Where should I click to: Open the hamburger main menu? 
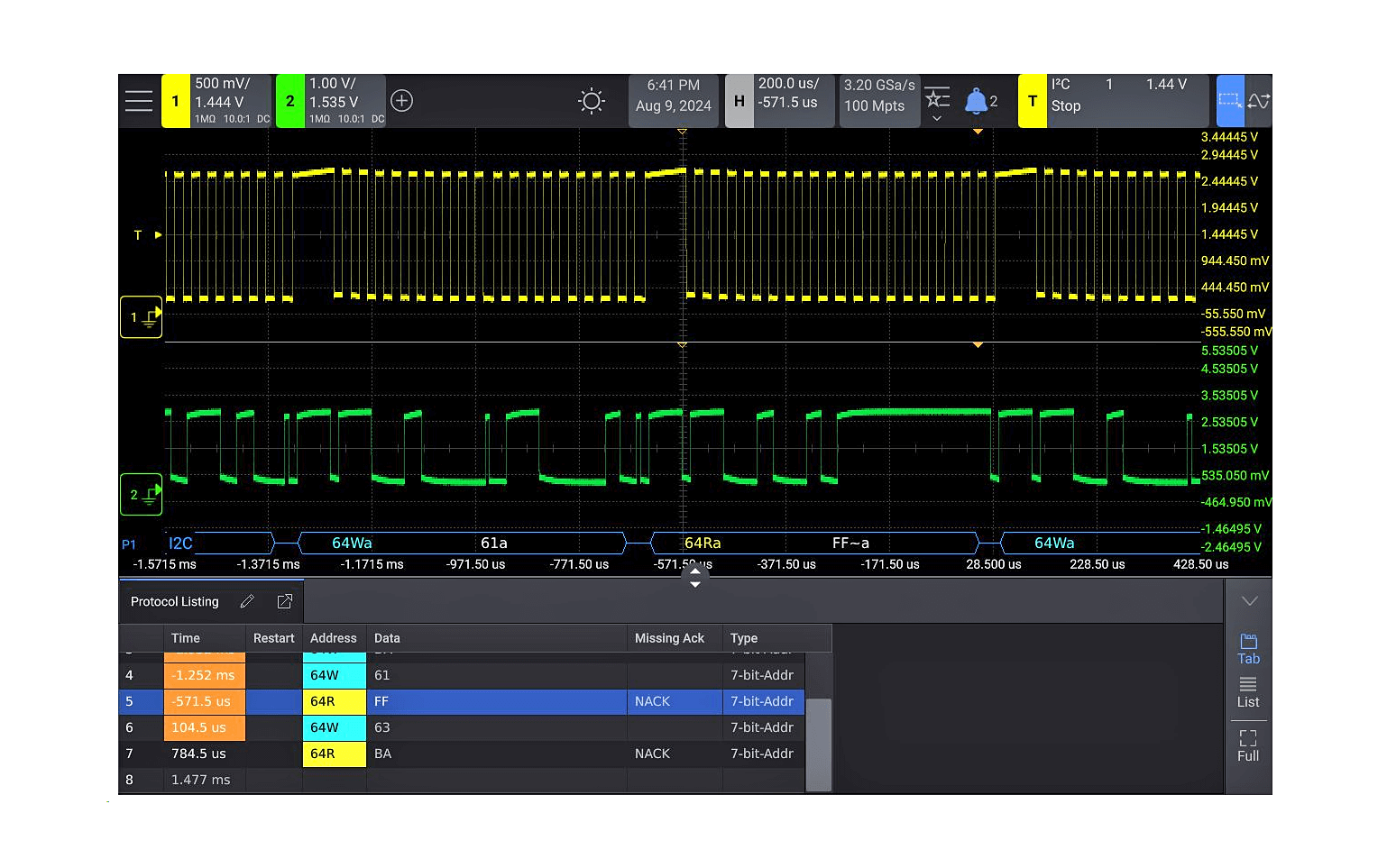(139, 101)
